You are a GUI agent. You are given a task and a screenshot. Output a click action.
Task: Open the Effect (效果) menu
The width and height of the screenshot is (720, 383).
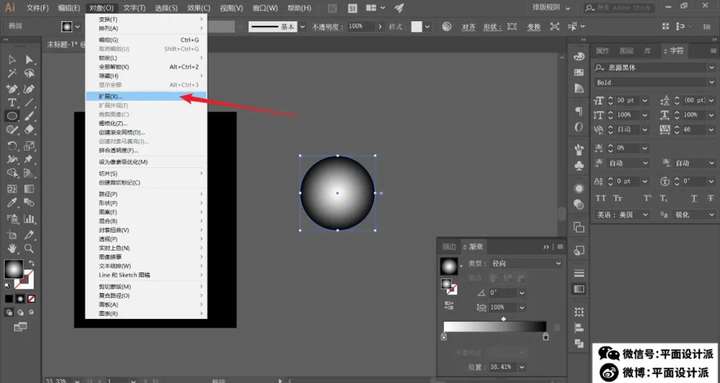(x=198, y=8)
